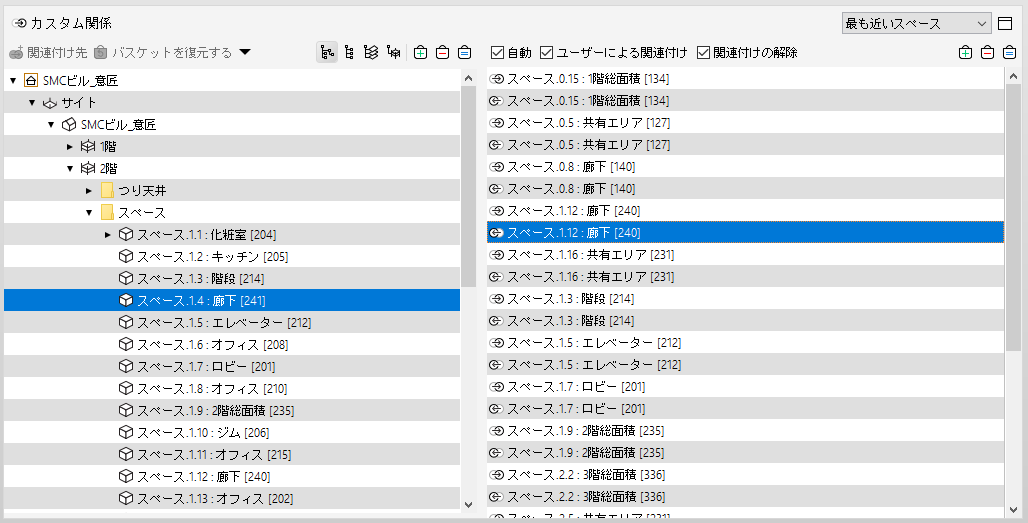Expand the つり天井 folder
Viewport: 1028px width, 523px height.
(89, 191)
